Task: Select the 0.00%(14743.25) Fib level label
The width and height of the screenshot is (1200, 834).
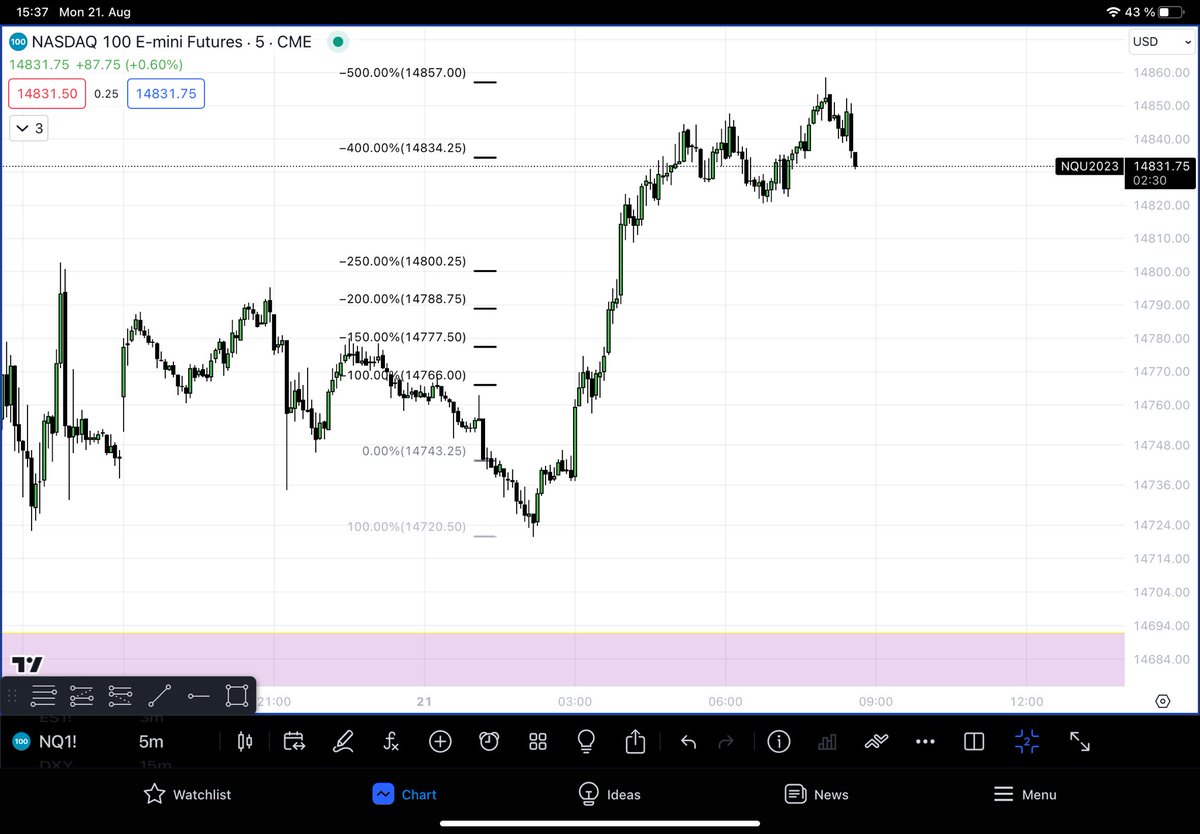Action: pyautogui.click(x=414, y=451)
